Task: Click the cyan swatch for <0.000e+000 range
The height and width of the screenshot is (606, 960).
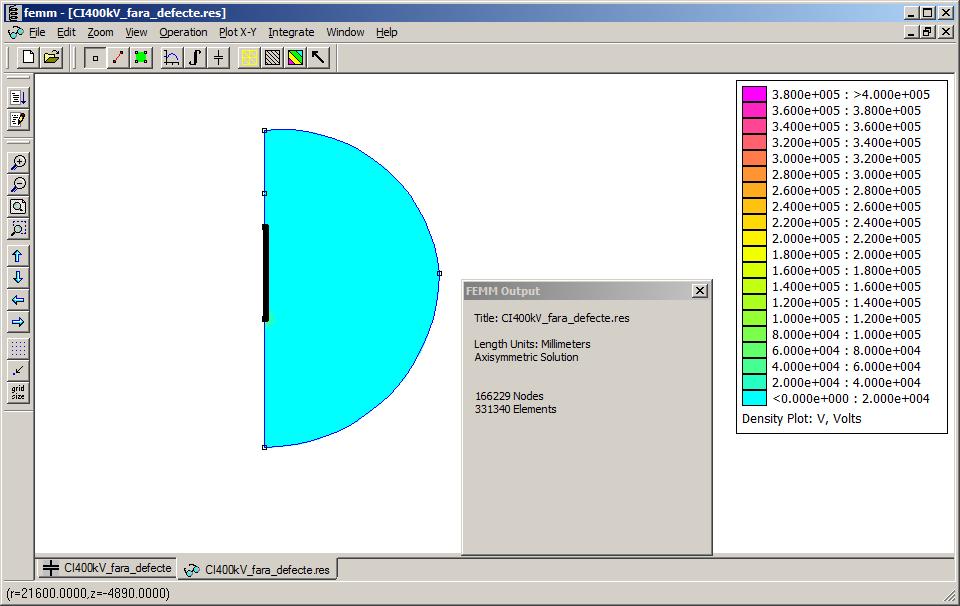Action: point(754,398)
